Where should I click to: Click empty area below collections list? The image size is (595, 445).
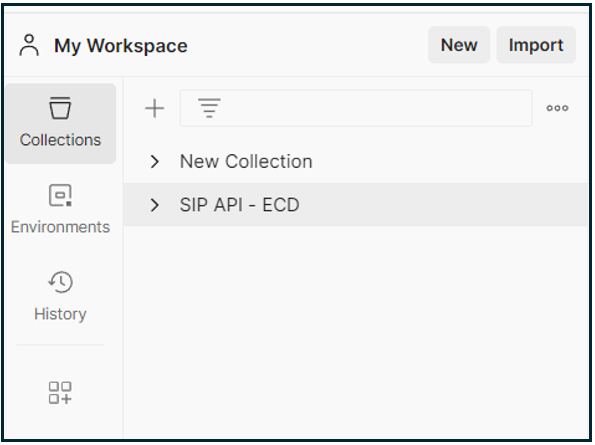[355, 330]
